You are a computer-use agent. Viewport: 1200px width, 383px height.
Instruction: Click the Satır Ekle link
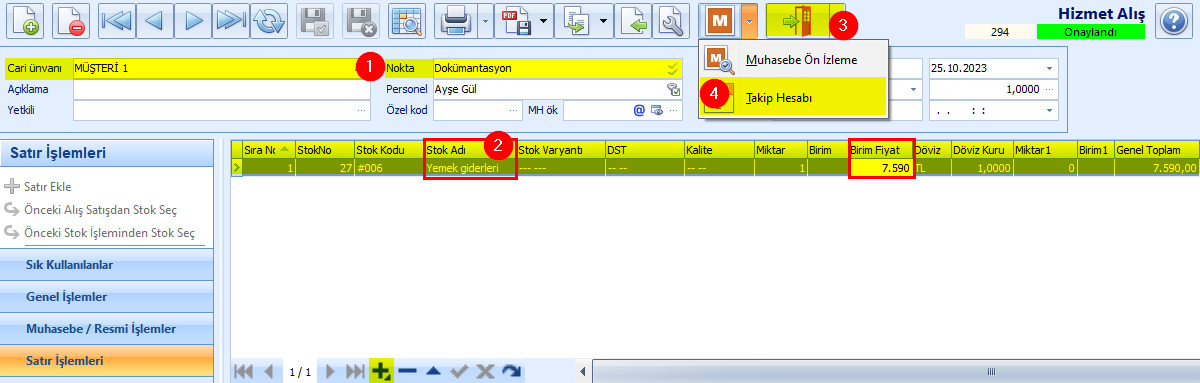pyautogui.click(x=47, y=186)
